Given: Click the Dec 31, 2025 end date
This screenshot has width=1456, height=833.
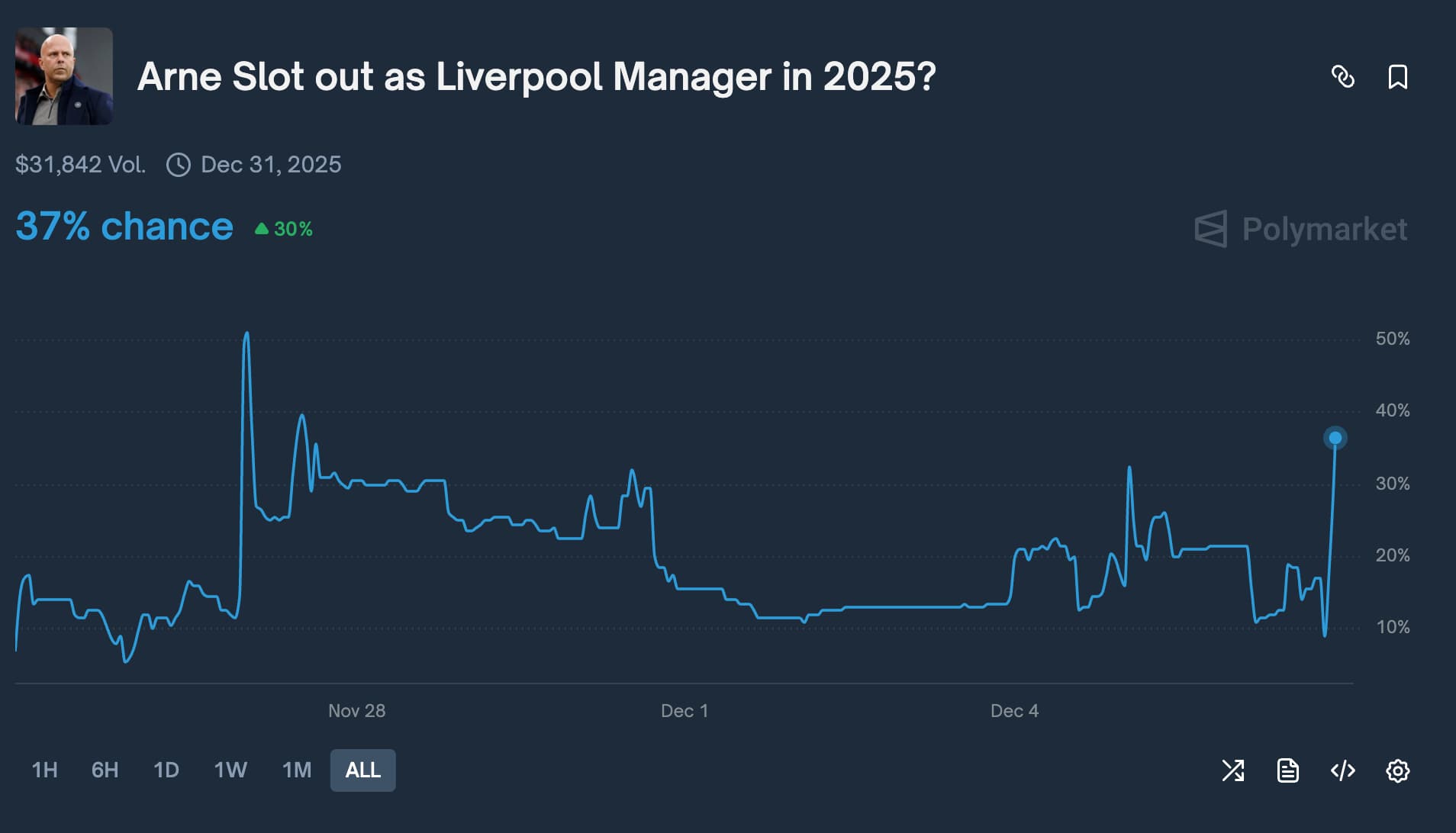Looking at the screenshot, I should [271, 165].
